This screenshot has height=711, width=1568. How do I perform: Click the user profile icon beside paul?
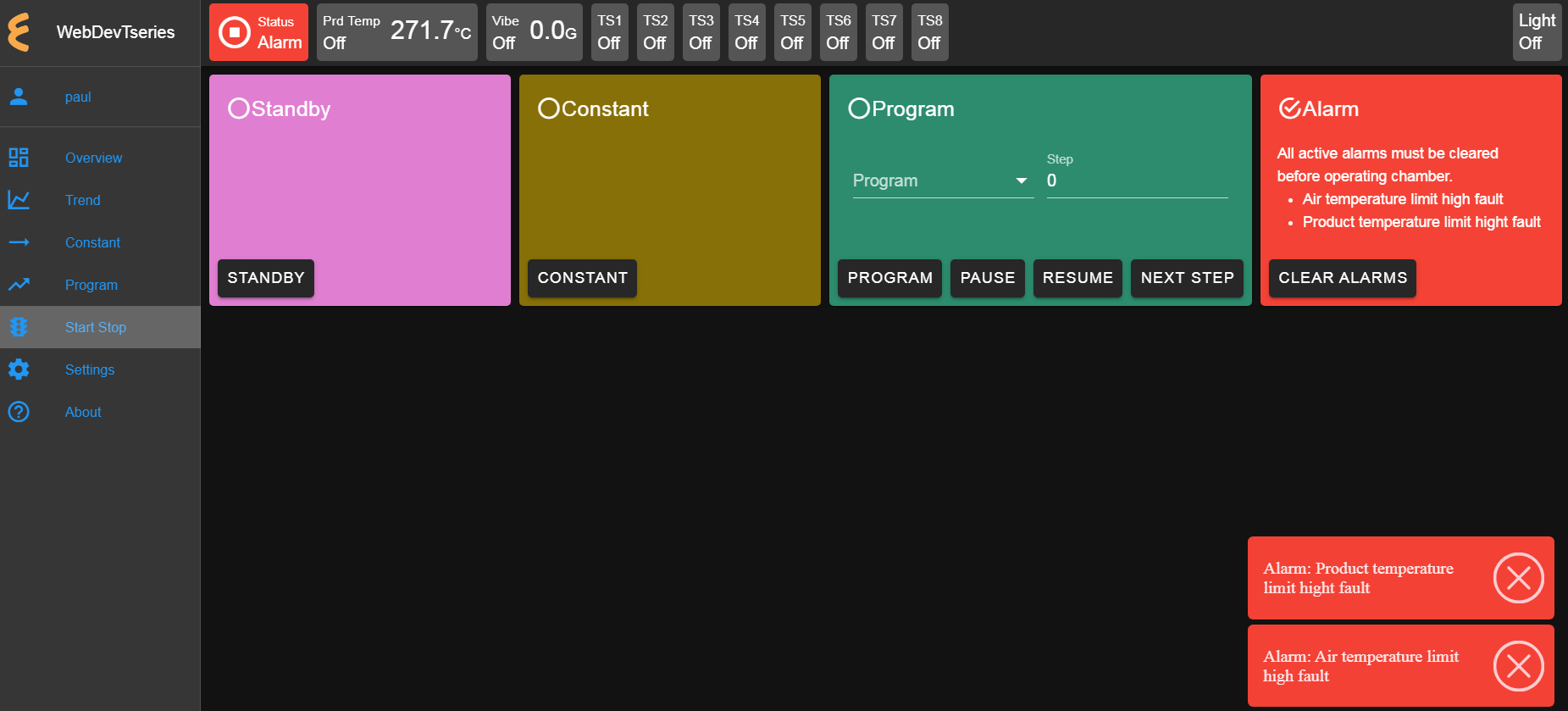click(x=19, y=97)
